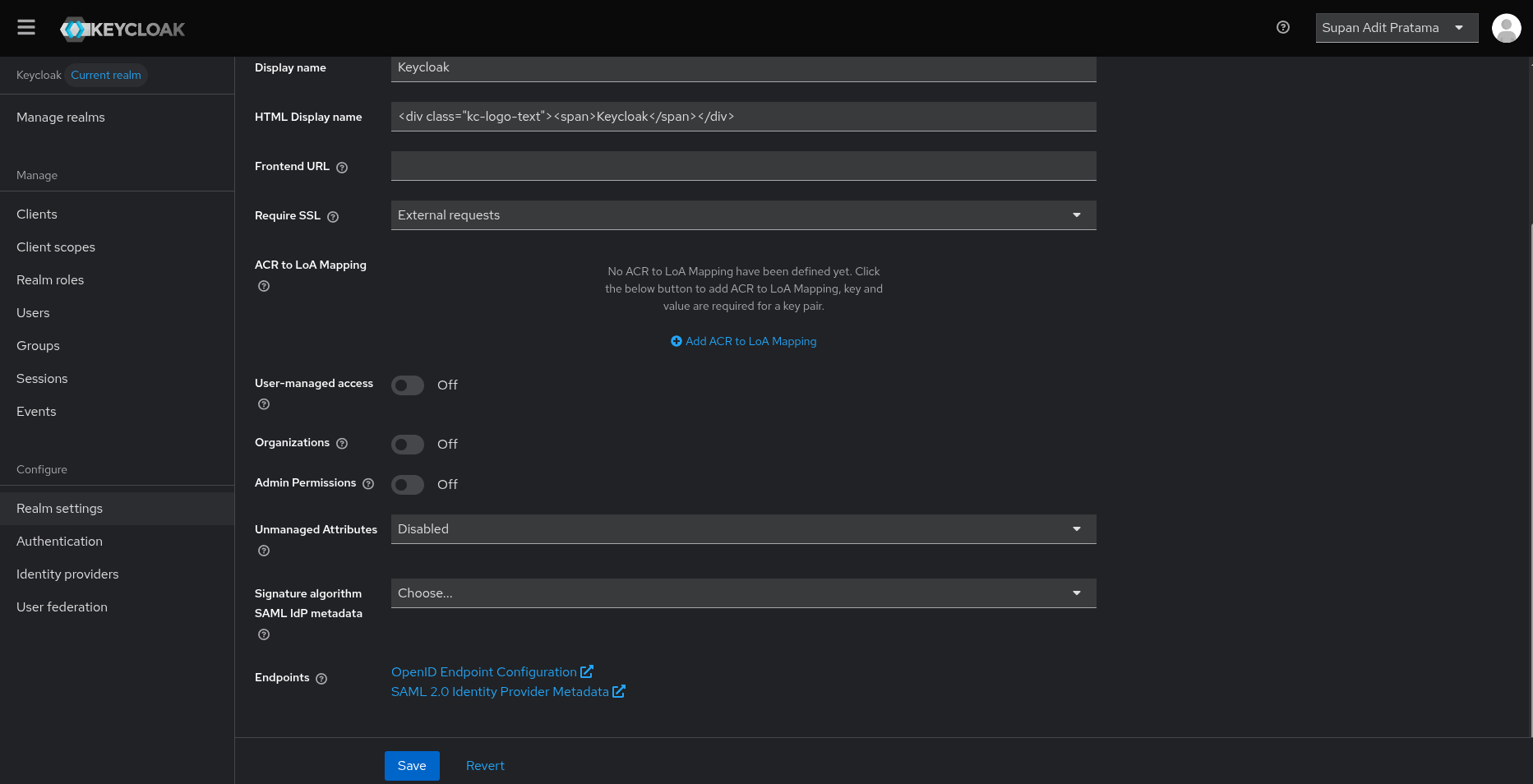Click Add ACR to LoA Mapping
This screenshot has height=784, width=1533.
744,341
